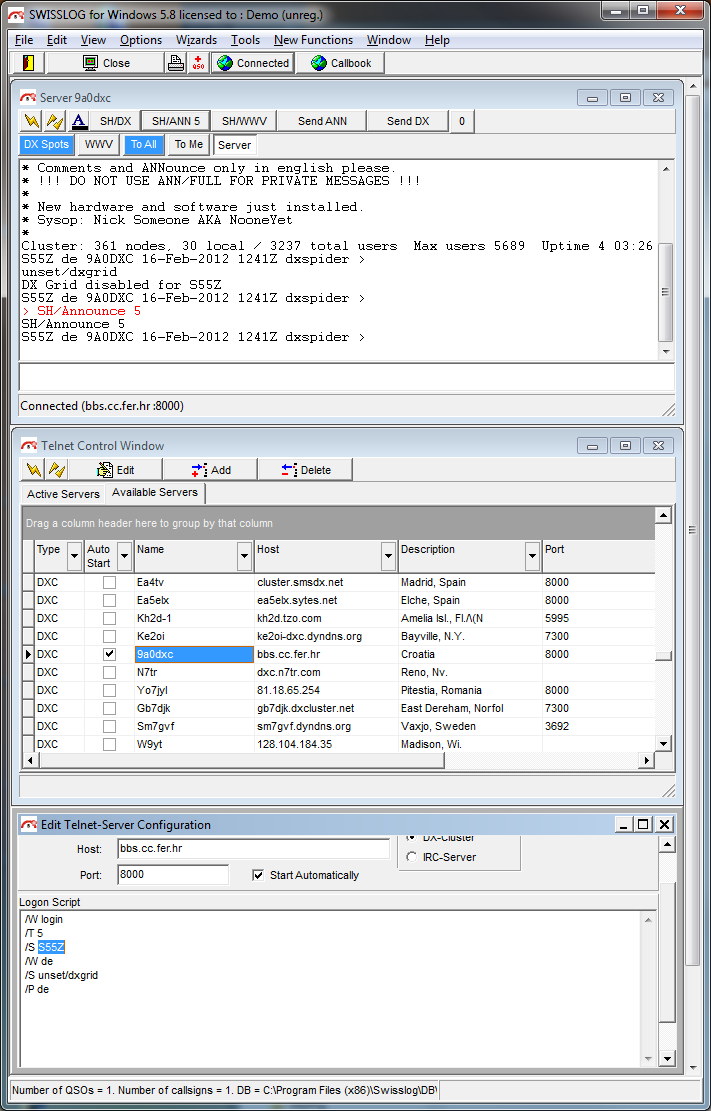Viewport: 711px width, 1111px height.
Task: Select the IRC-Server radio button
Action: (411, 857)
